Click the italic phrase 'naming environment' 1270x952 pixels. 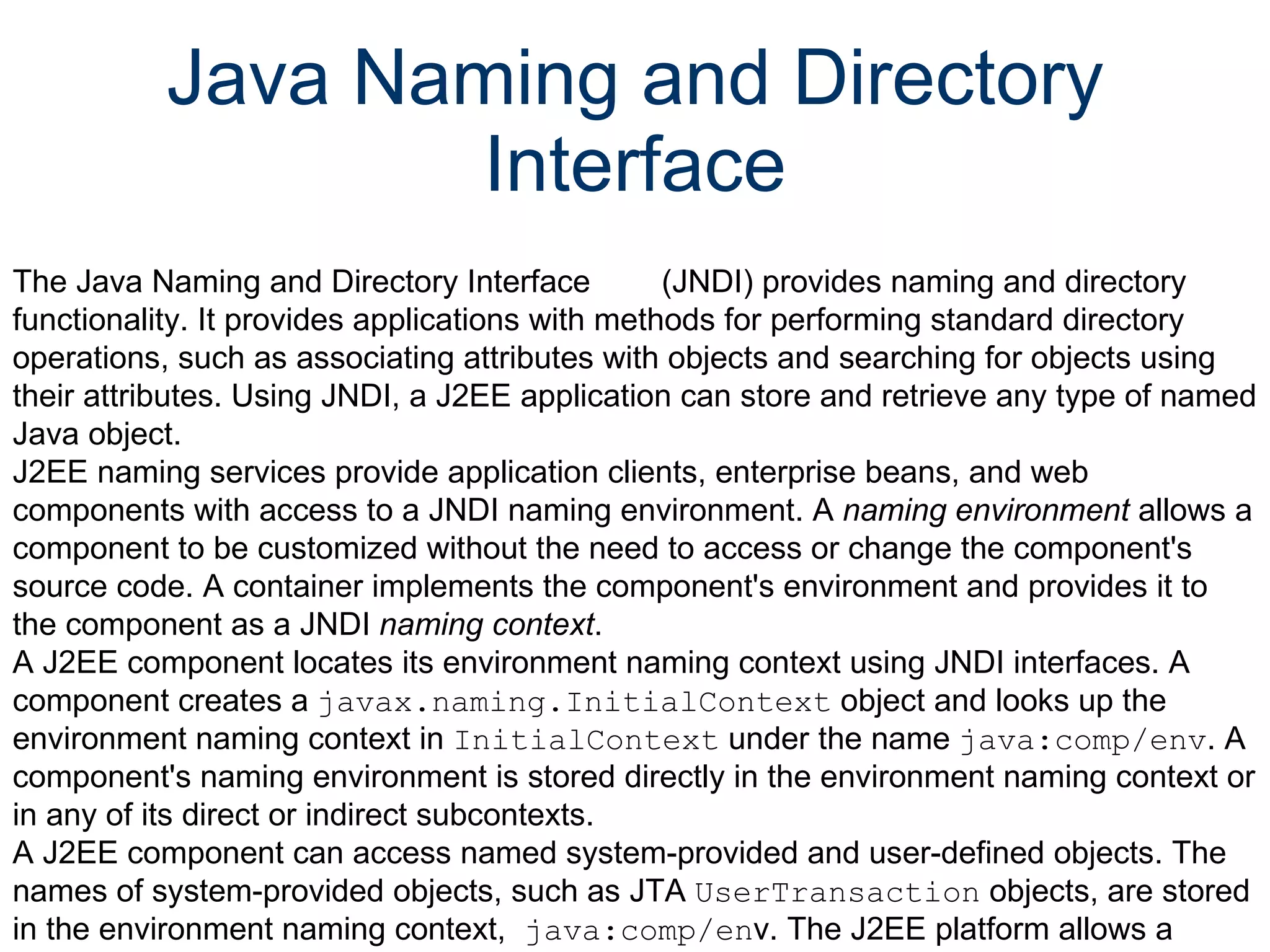(987, 511)
